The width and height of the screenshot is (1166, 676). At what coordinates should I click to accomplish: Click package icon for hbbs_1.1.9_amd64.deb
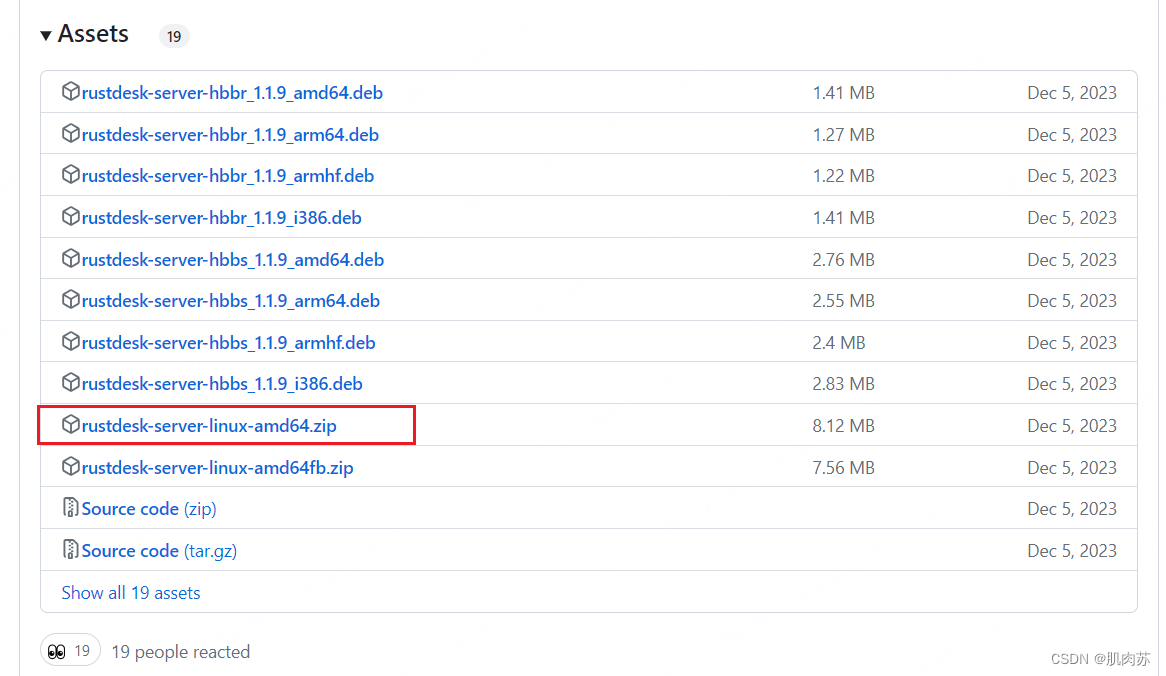71,258
